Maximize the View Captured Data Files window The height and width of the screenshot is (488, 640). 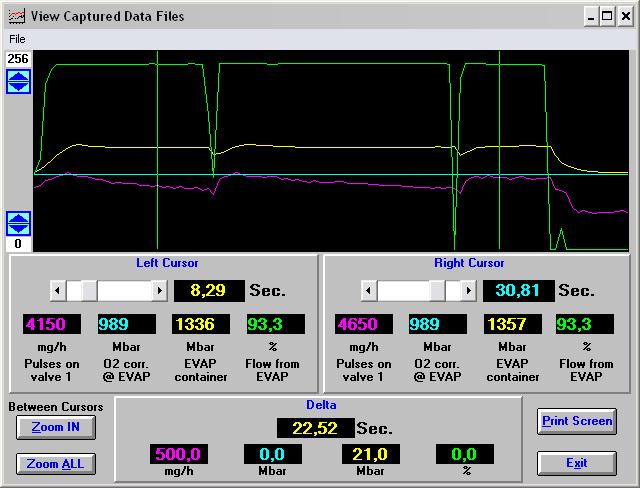607,17
